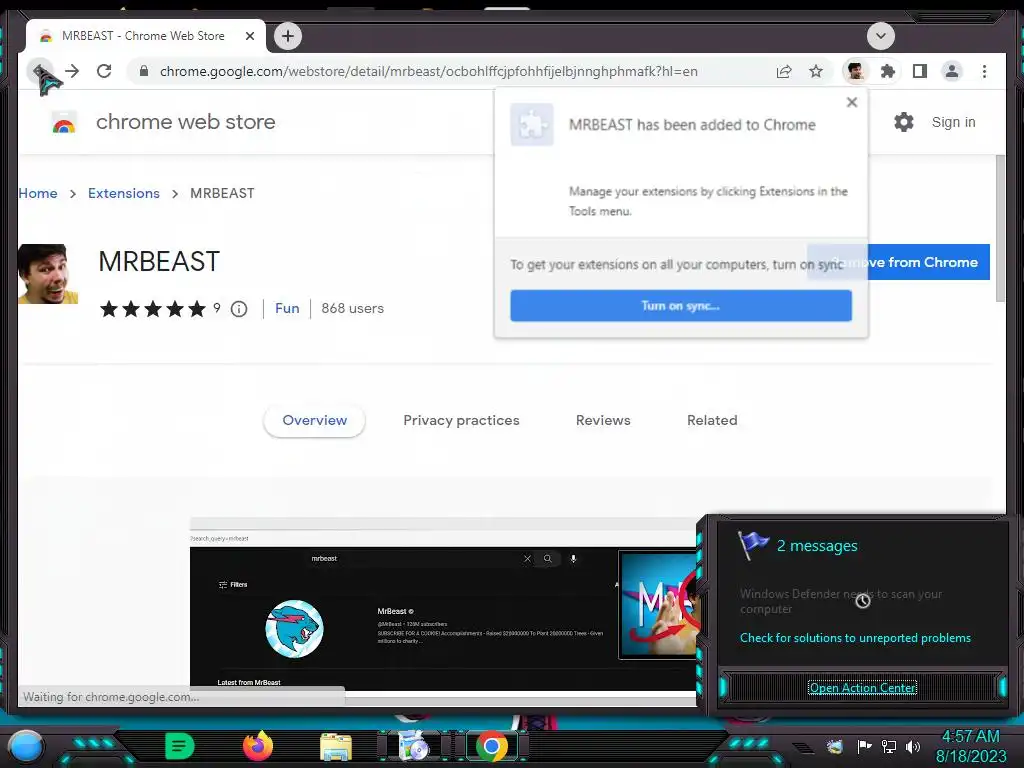The height and width of the screenshot is (768, 1024).
Task: Select the Overview tab
Action: click(314, 420)
